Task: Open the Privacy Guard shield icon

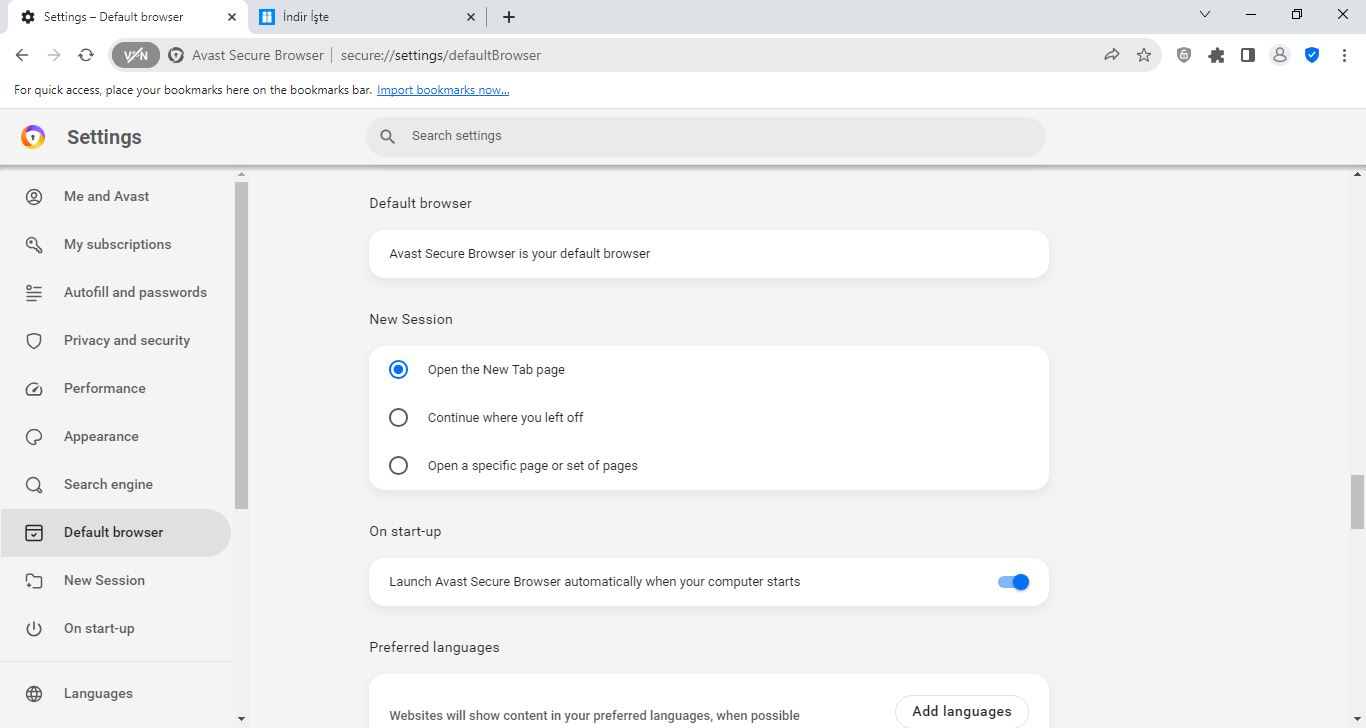Action: pyautogui.click(x=1184, y=55)
